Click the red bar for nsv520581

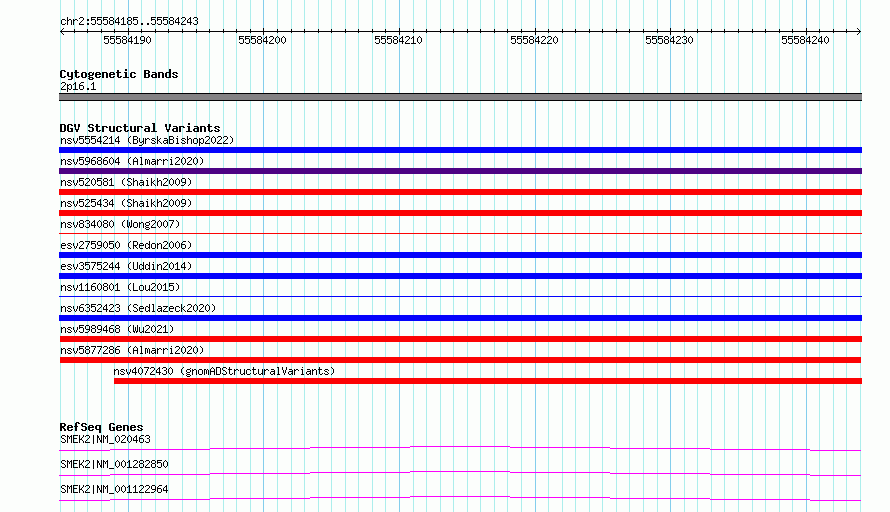[460, 192]
